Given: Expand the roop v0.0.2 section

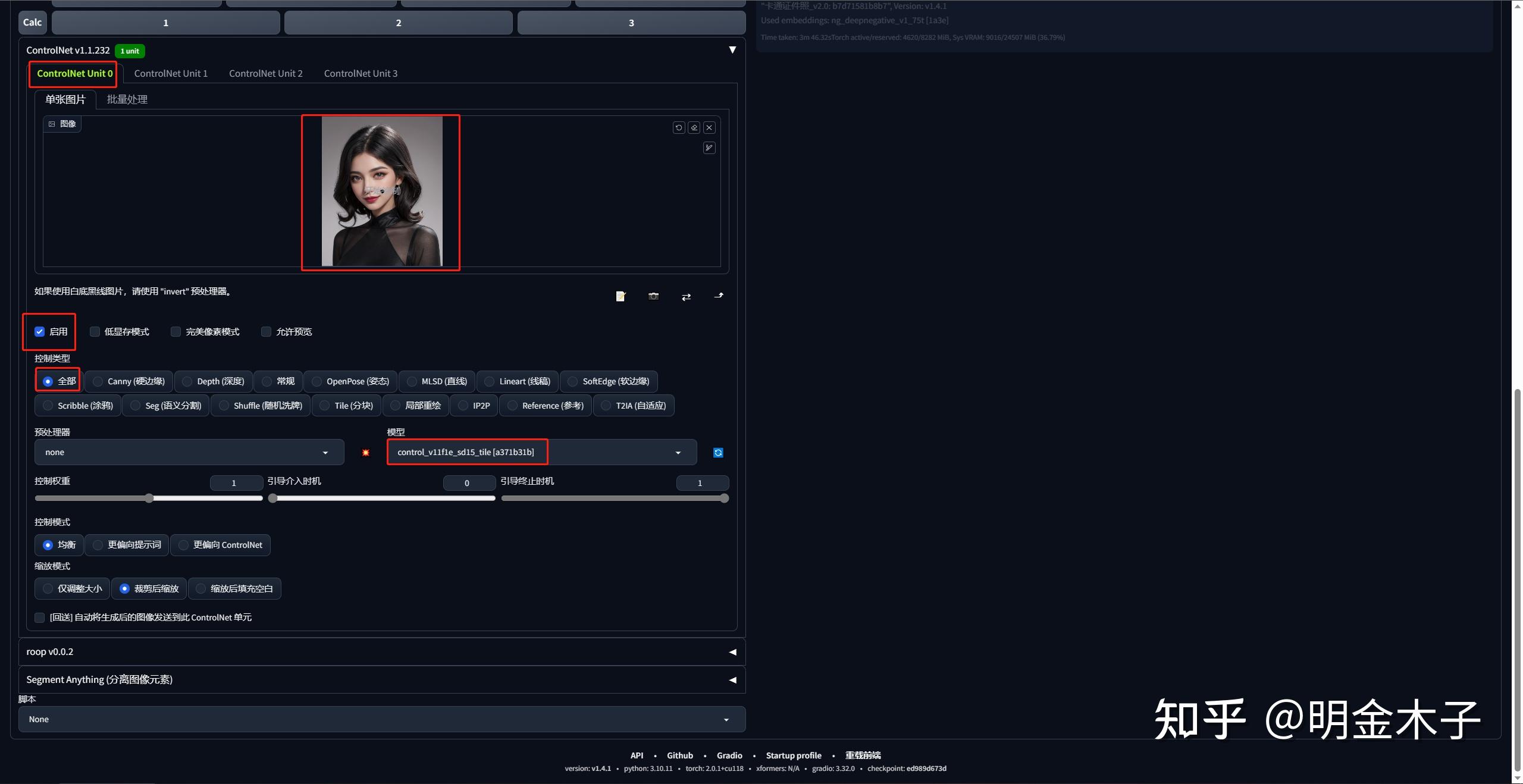Looking at the screenshot, I should pyautogui.click(x=381, y=652).
